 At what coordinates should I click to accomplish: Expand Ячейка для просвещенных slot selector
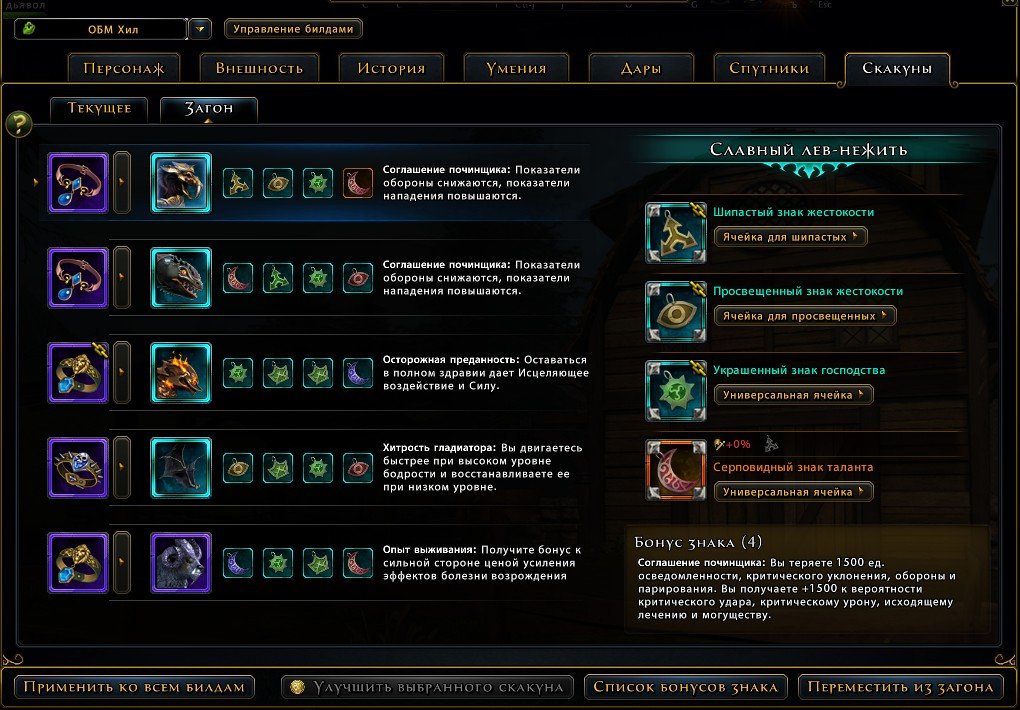click(x=805, y=316)
